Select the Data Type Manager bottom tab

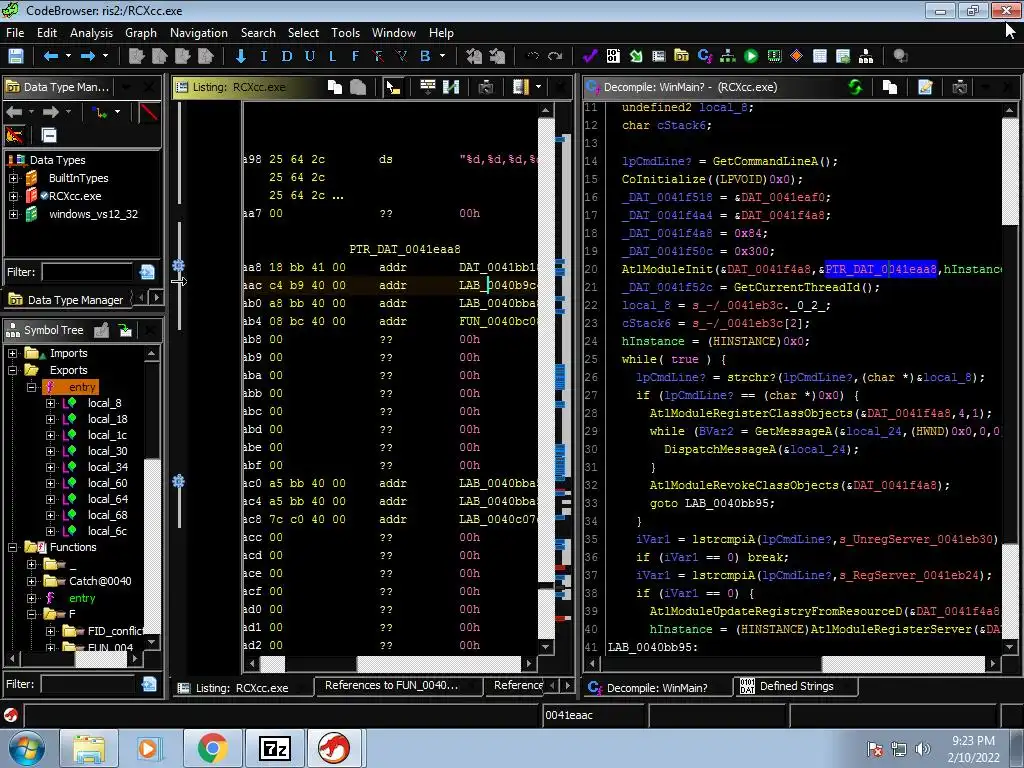pyautogui.click(x=67, y=300)
